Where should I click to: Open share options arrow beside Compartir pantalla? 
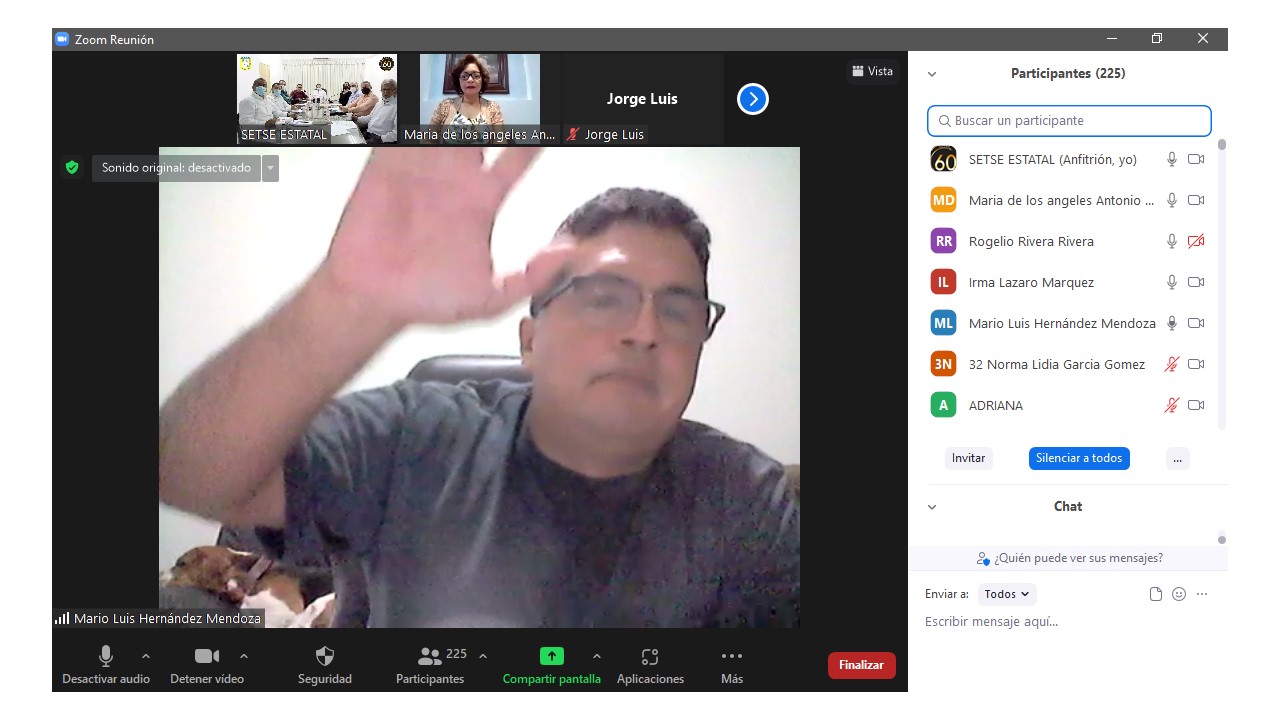597,656
